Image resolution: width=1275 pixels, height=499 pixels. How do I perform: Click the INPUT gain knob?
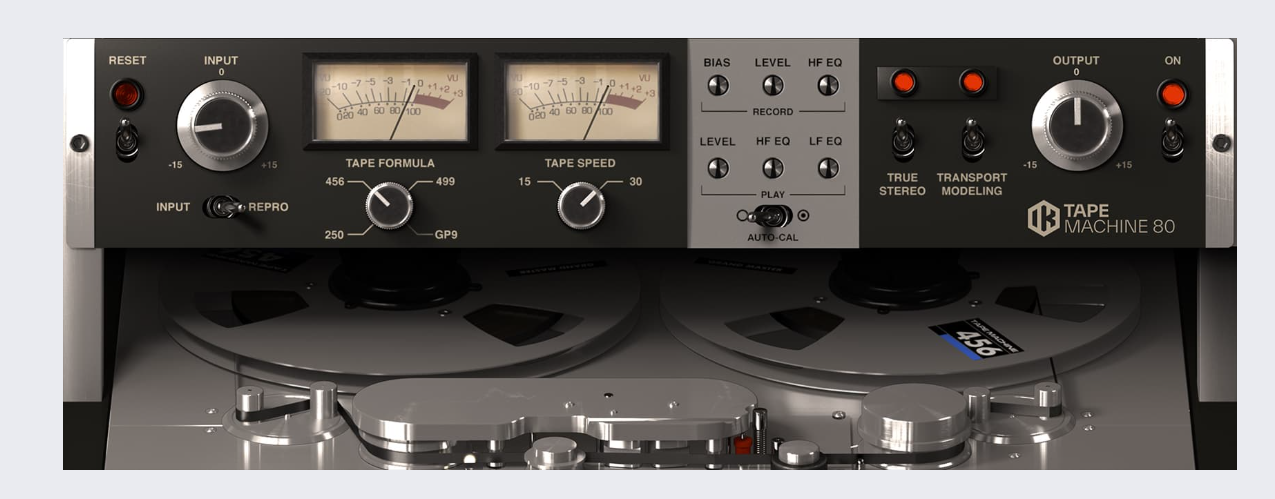pyautogui.click(x=222, y=126)
